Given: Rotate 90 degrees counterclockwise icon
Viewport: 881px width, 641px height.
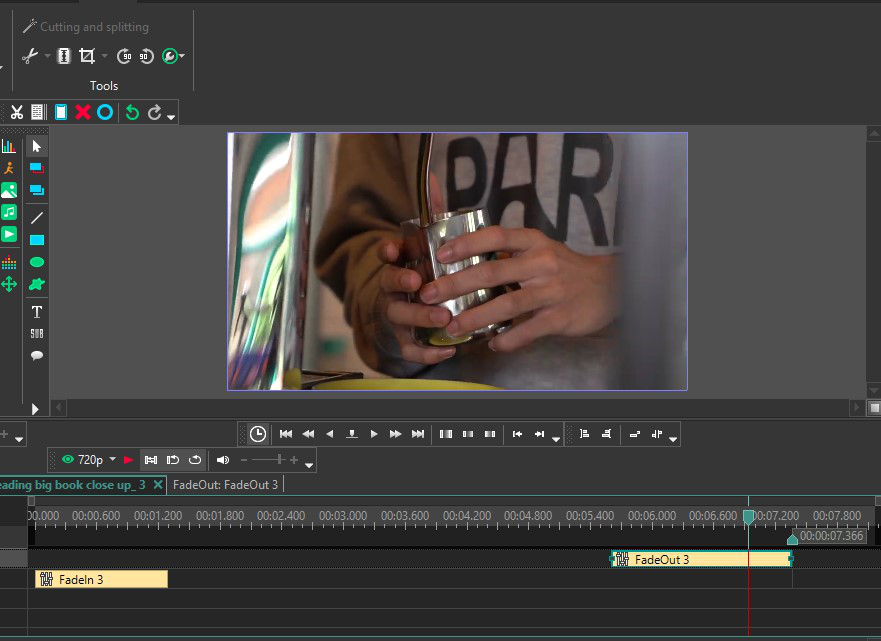Looking at the screenshot, I should coord(147,56).
